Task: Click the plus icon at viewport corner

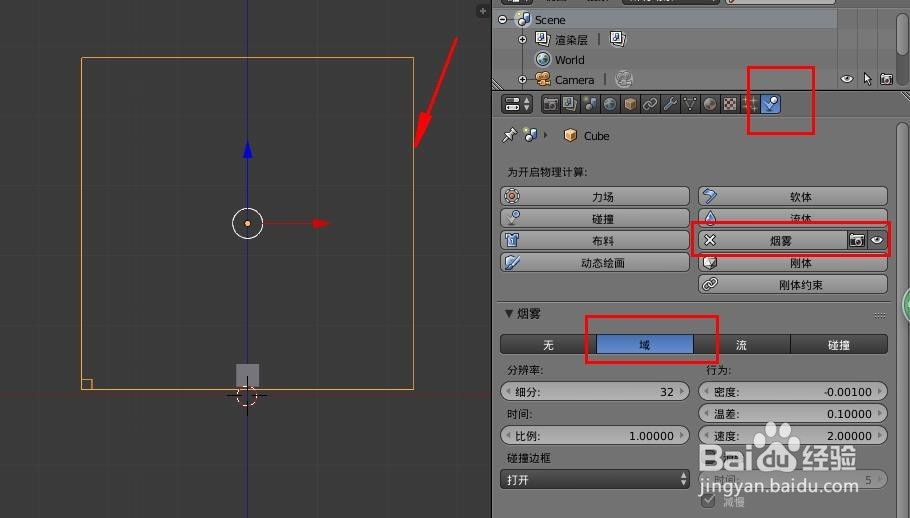Action: [x=482, y=10]
